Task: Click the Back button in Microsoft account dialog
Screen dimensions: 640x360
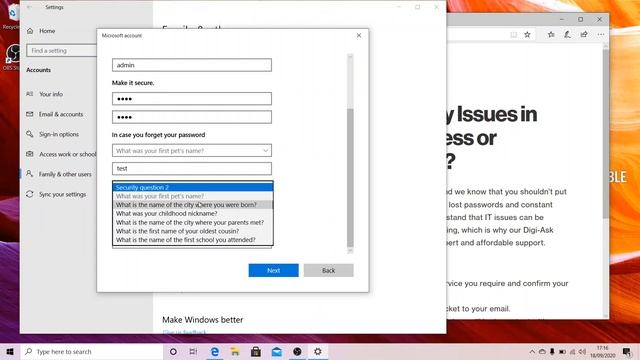Action: point(329,270)
